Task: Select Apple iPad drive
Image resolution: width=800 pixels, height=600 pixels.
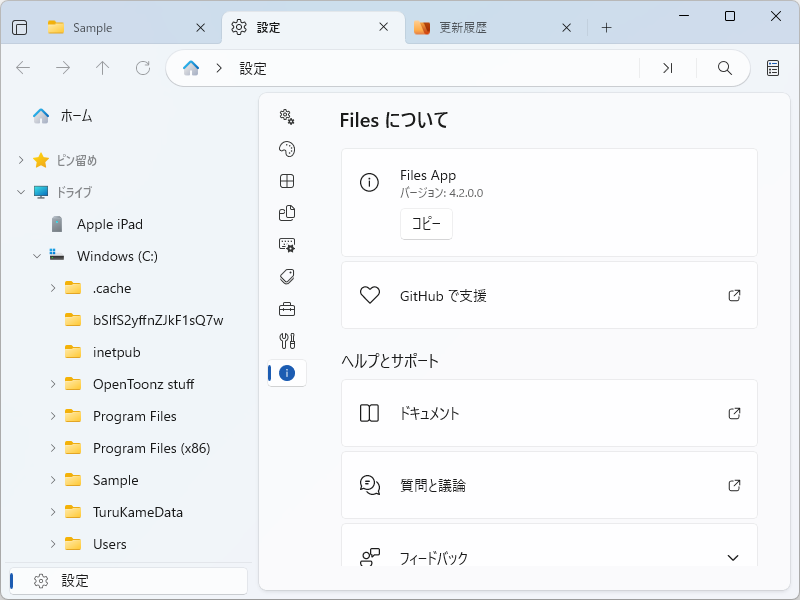Action: pyautogui.click(x=129, y=224)
